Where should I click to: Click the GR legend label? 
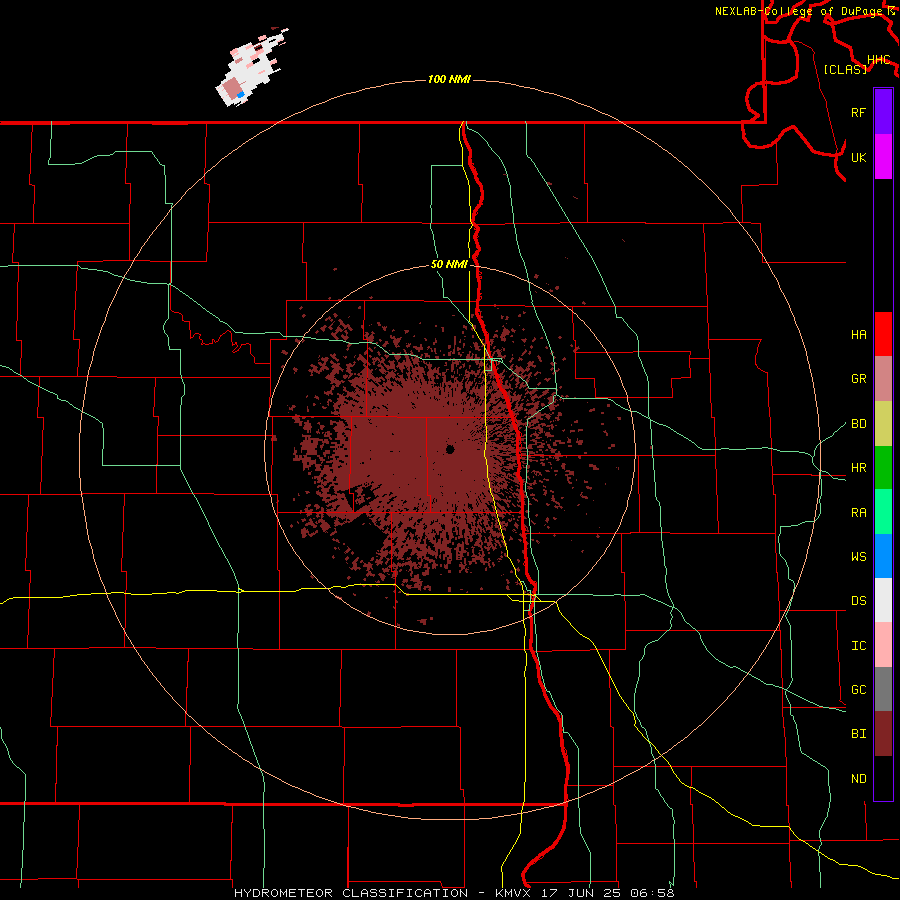click(x=858, y=379)
